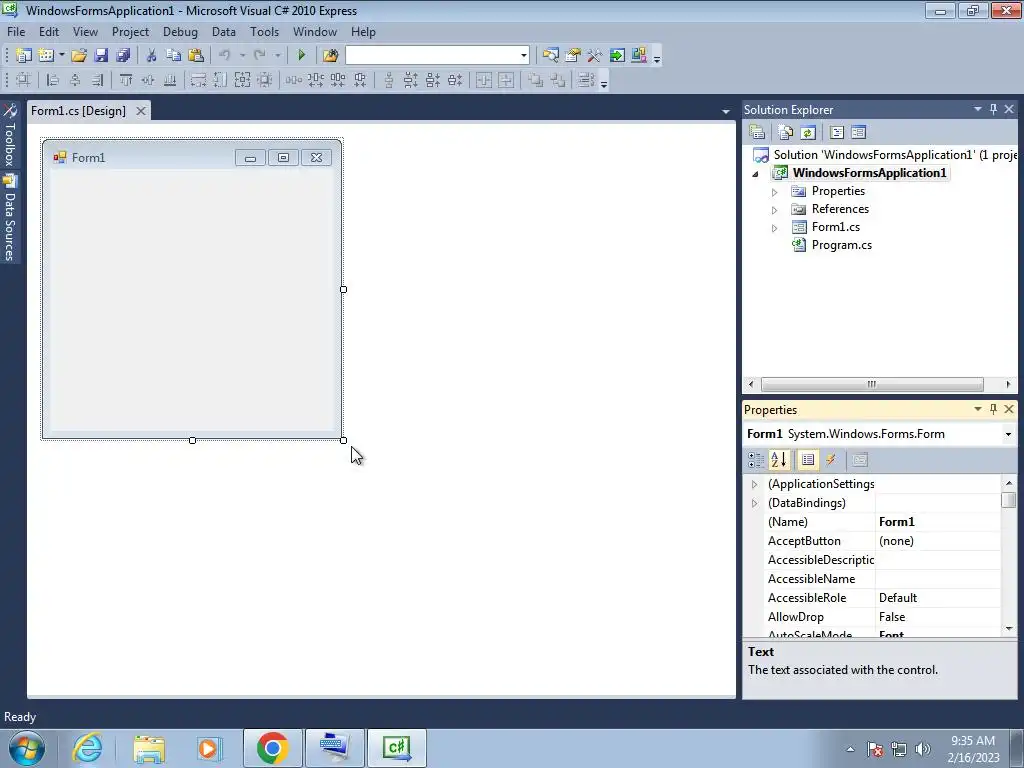The image size is (1024, 768).
Task: Open the find combo box dropdown arrow
Action: 523,56
